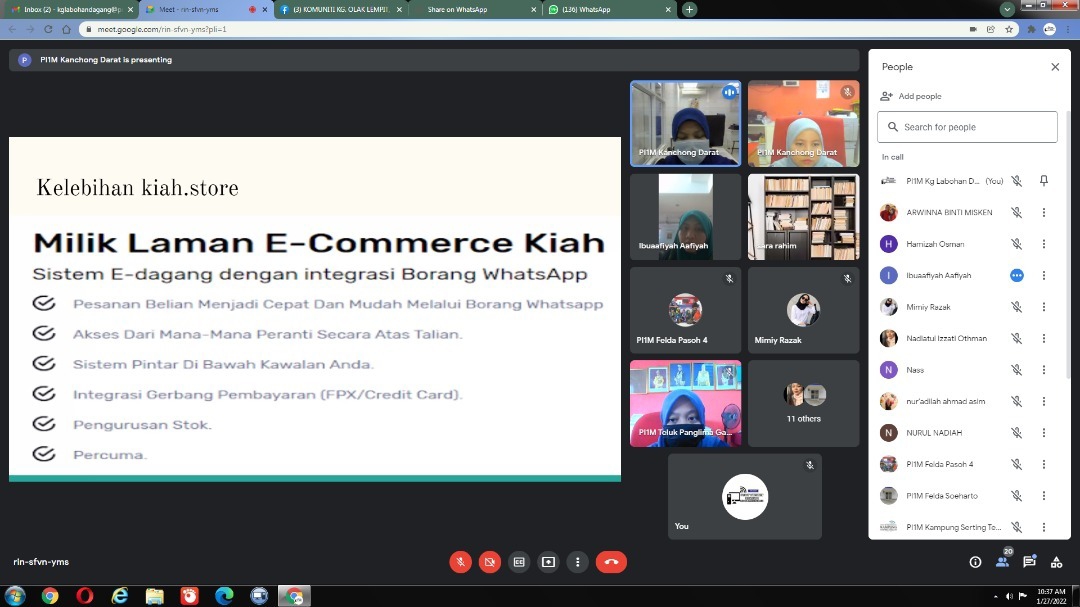This screenshot has height=607, width=1080.
Task: Click muted mic icon for PI1M Felda Pasoh 4 row
Action: (x=1017, y=464)
